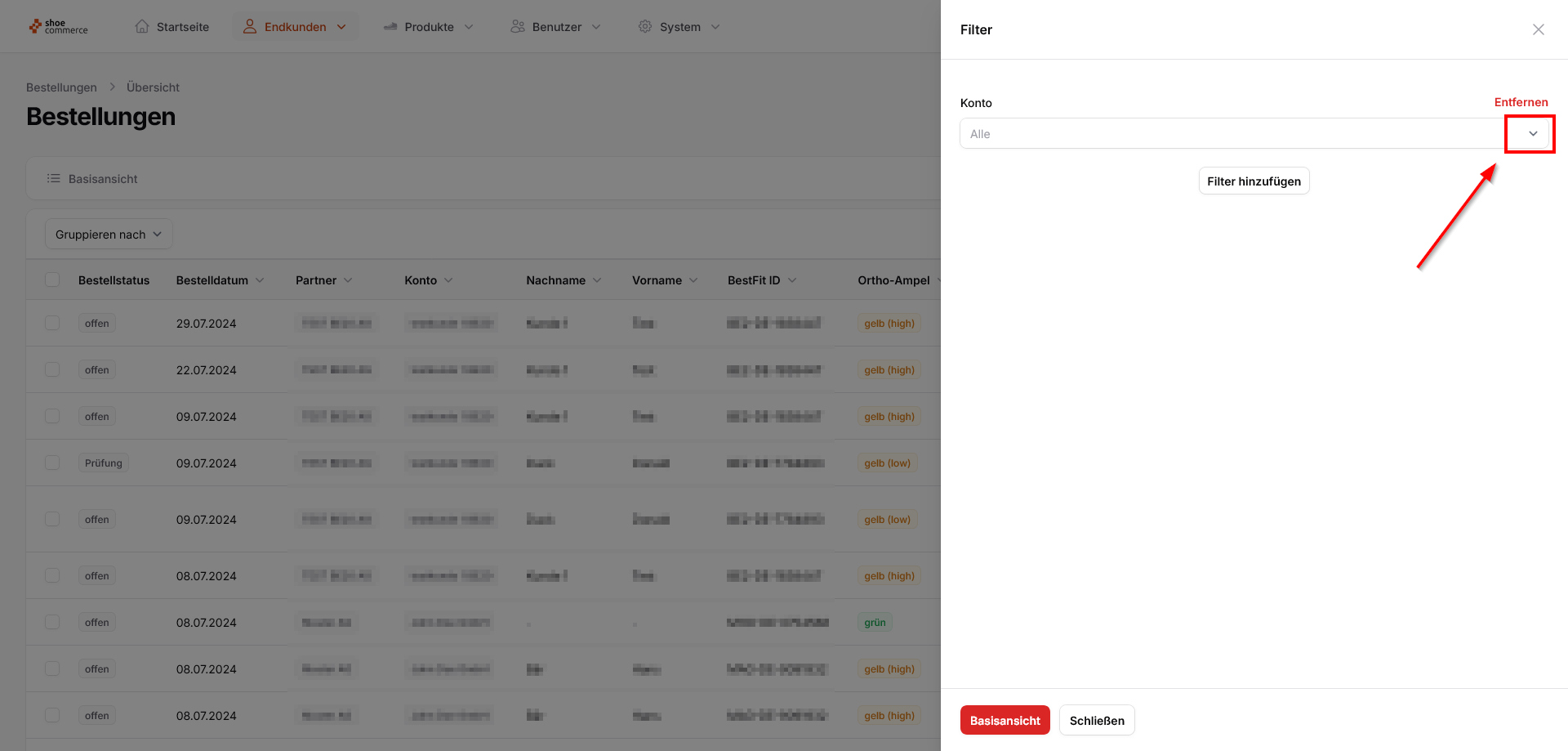The height and width of the screenshot is (751, 1568).
Task: Click the Produkte shoe icon
Action: [390, 26]
